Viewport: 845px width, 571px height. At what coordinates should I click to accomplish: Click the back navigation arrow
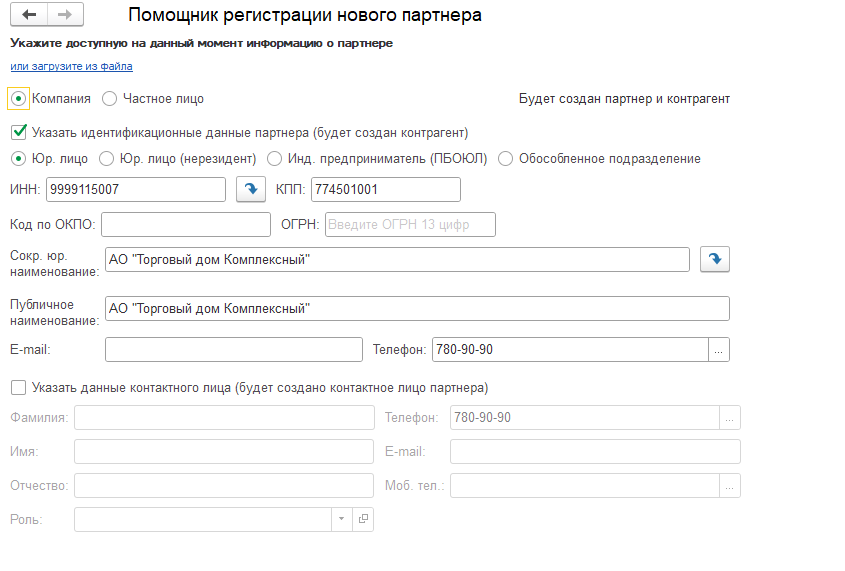[x=29, y=15]
